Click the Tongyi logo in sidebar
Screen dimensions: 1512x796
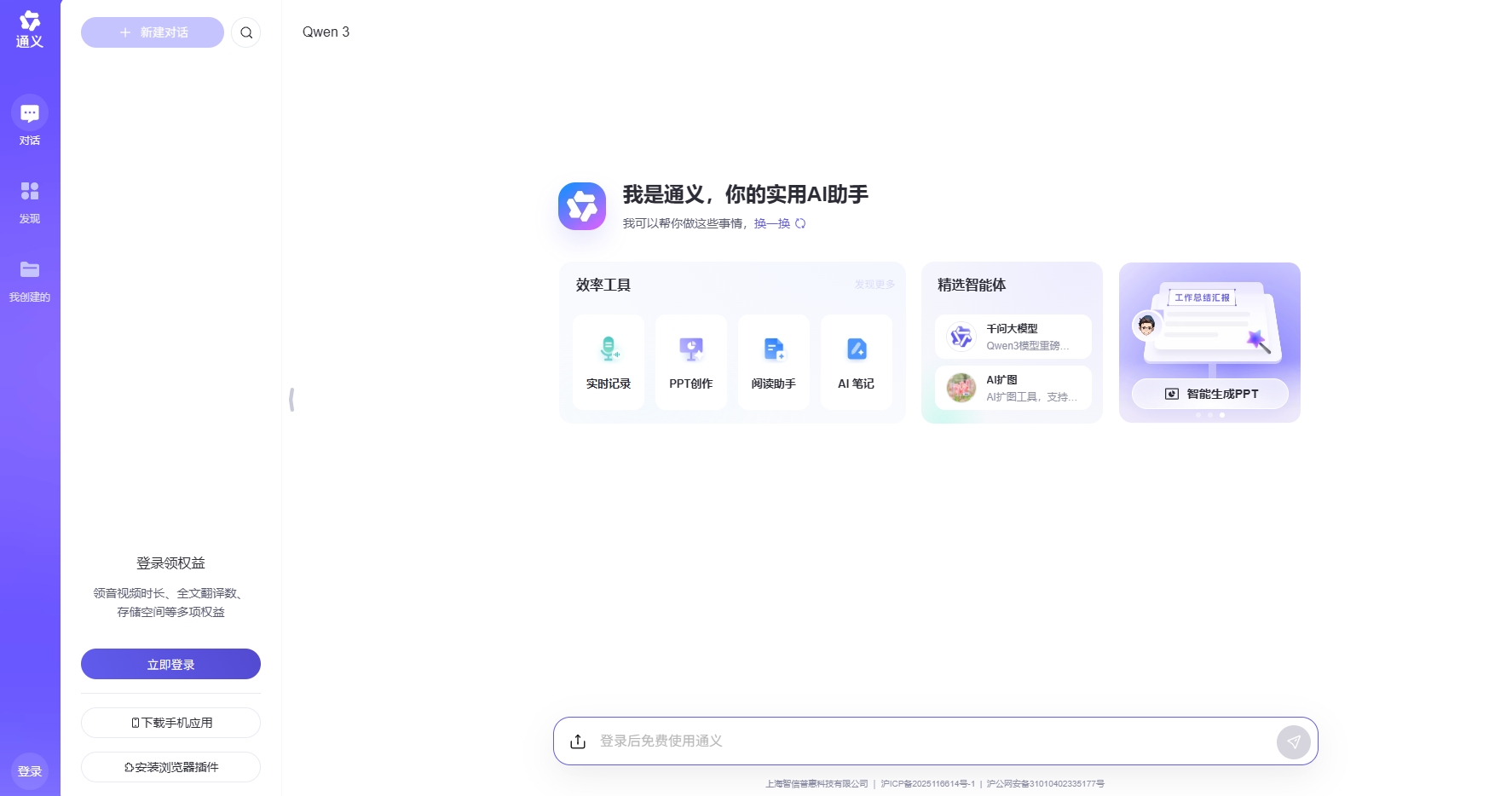point(30,29)
